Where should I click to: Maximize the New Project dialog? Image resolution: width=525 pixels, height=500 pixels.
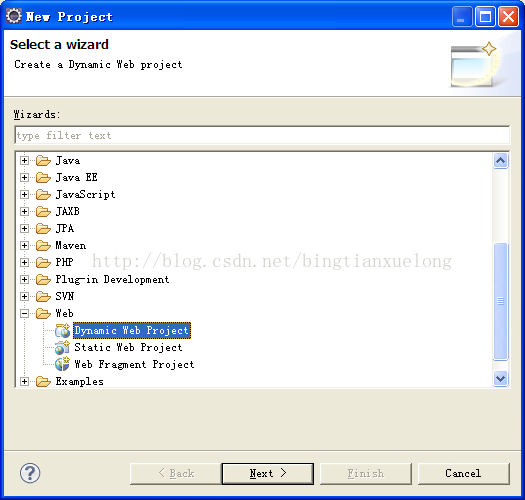click(485, 16)
